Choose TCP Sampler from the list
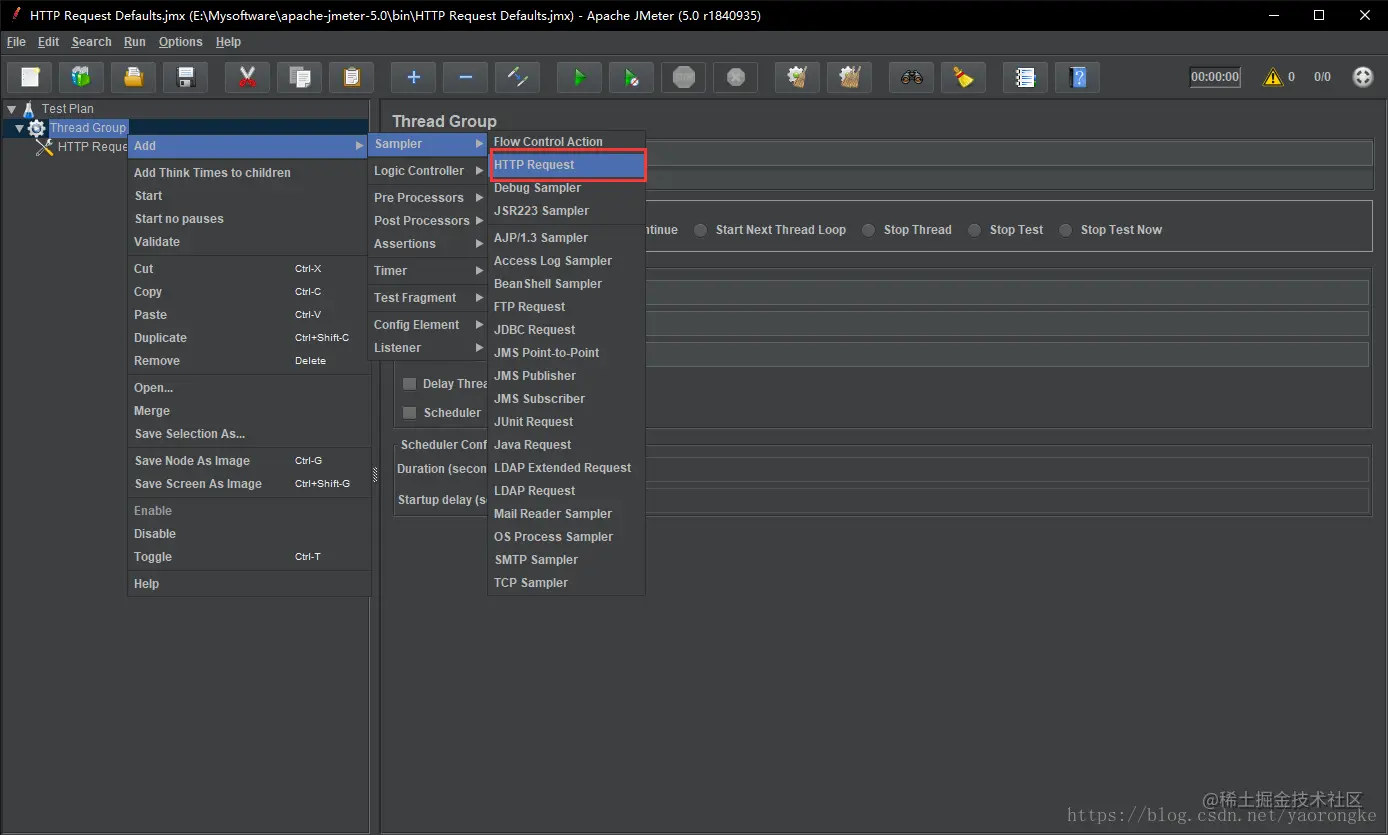This screenshot has width=1388, height=835. pyautogui.click(x=567, y=583)
